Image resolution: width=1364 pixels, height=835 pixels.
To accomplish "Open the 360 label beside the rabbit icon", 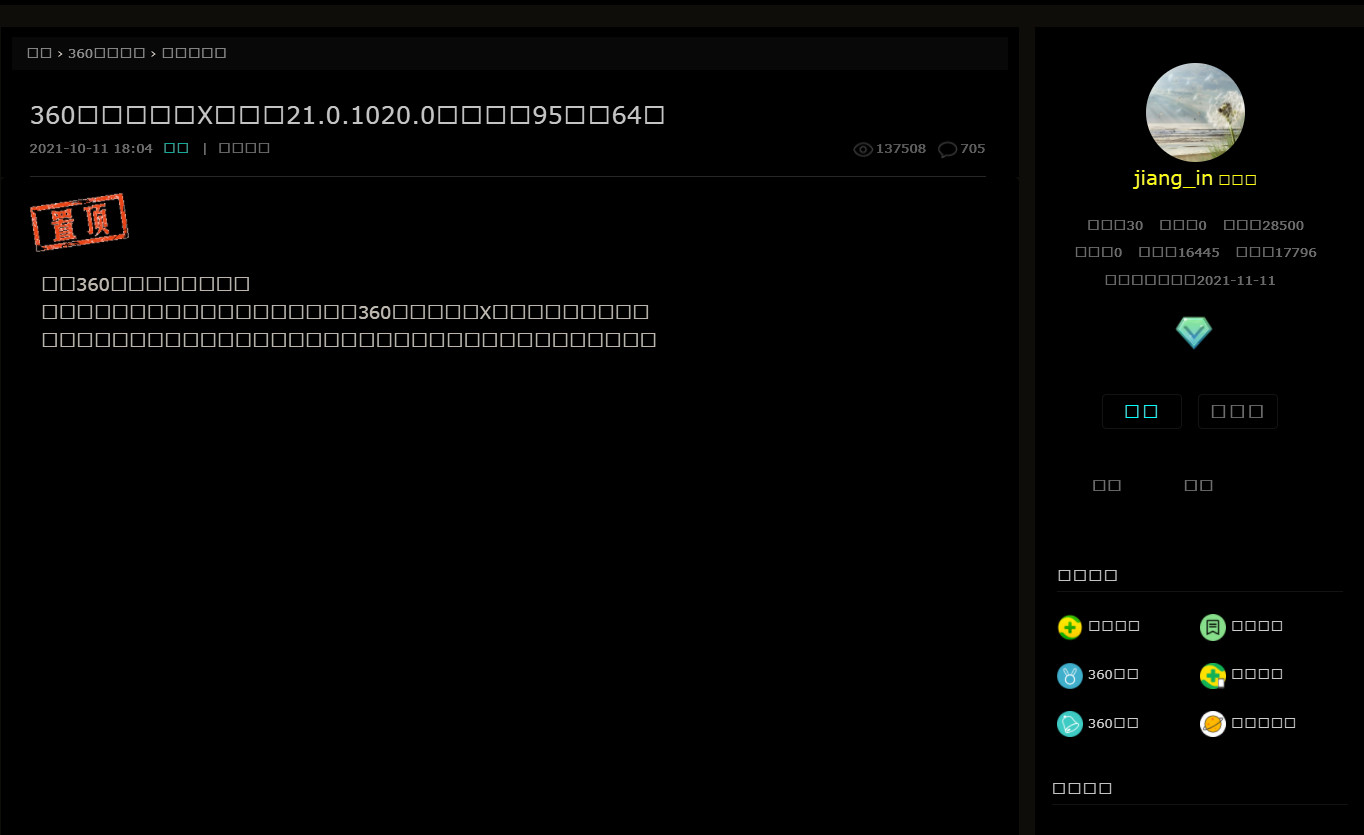I will (x=1113, y=675).
